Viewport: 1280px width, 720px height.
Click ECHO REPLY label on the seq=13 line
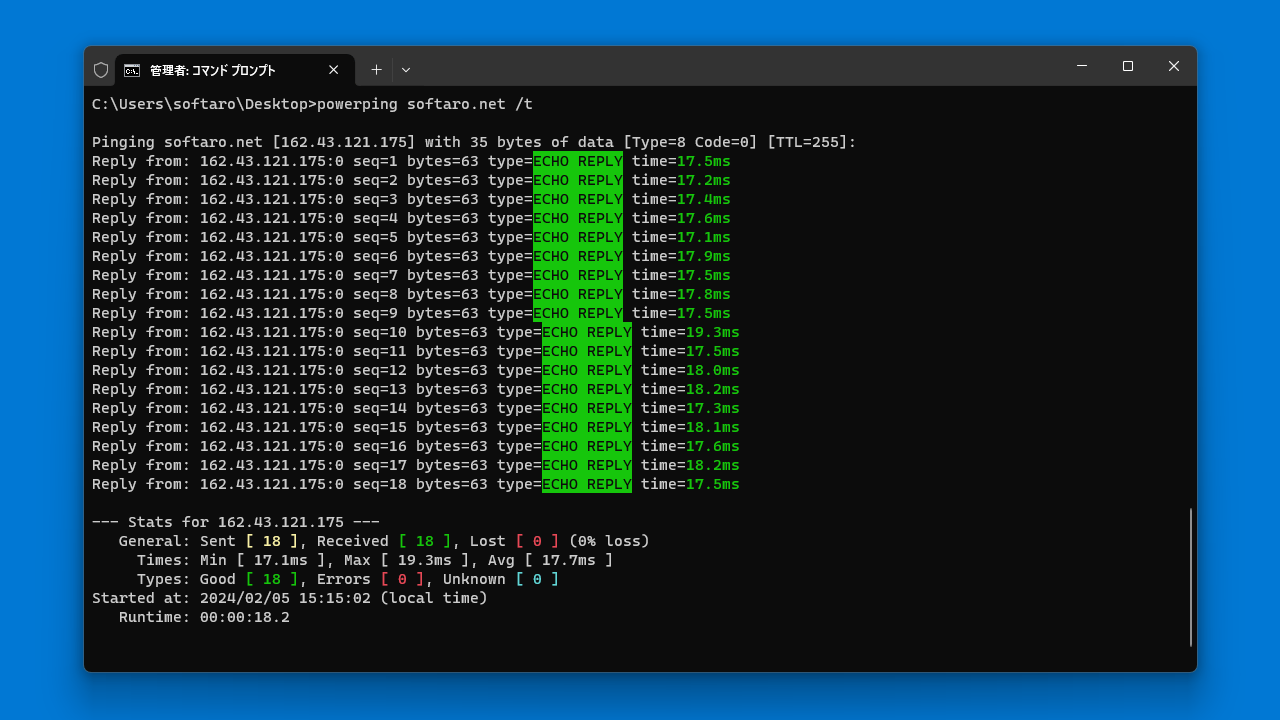coord(587,389)
